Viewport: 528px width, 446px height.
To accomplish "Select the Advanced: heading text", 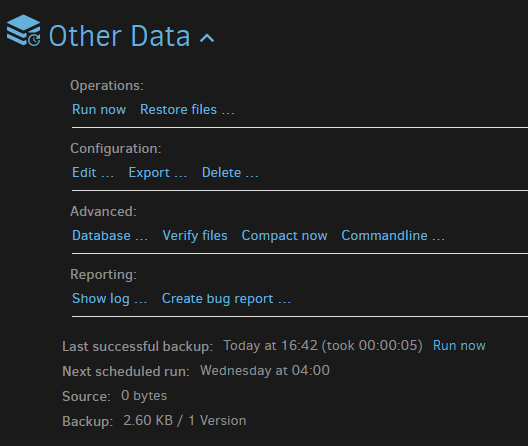I will pyautogui.click(x=103, y=211).
